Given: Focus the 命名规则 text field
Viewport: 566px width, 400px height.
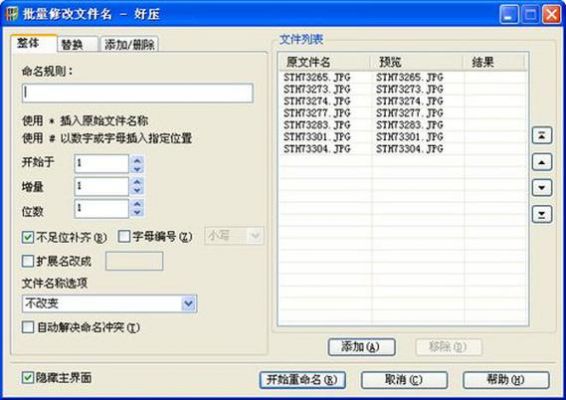Looking at the screenshot, I should [138, 93].
